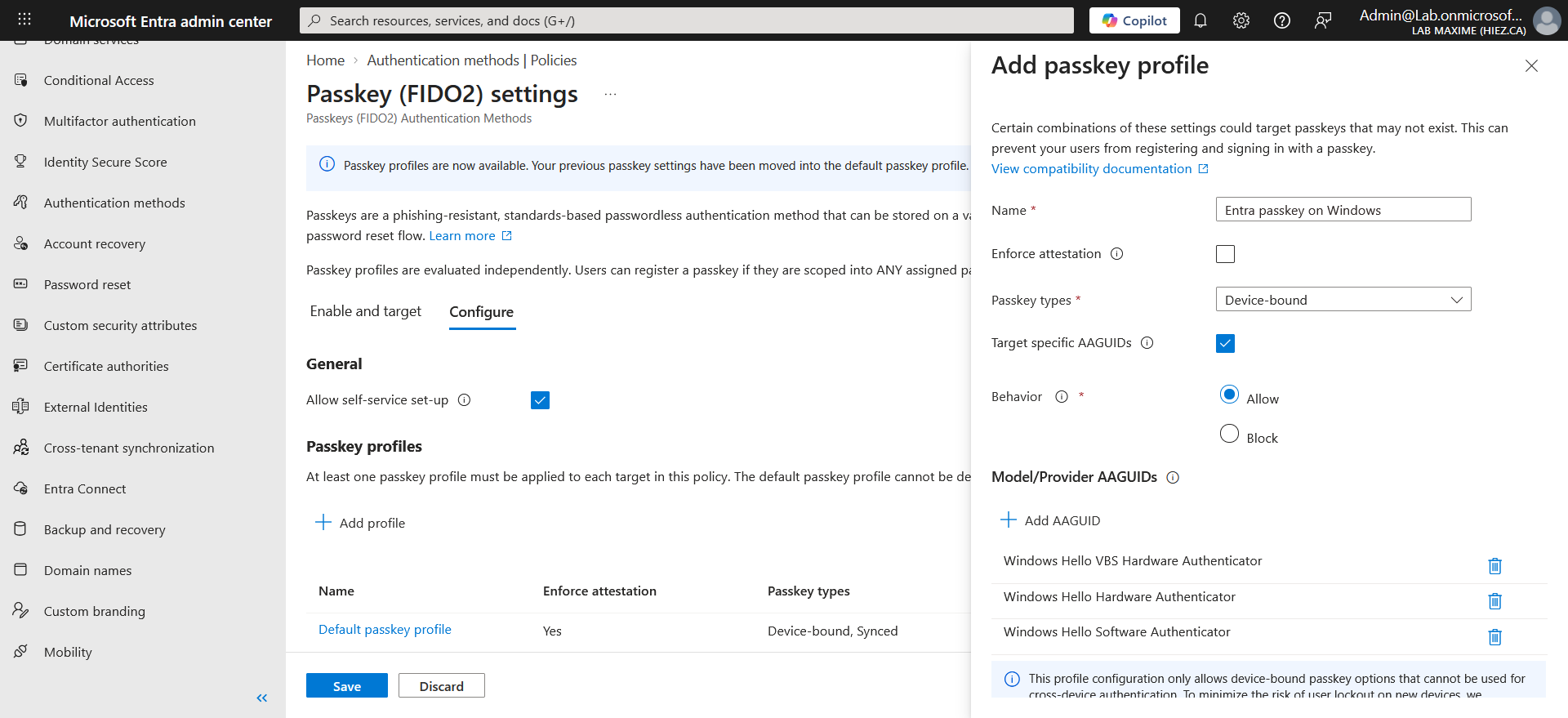Viewport: 1568px width, 718px height.
Task: Collapse the left navigation pane
Action: 262,698
